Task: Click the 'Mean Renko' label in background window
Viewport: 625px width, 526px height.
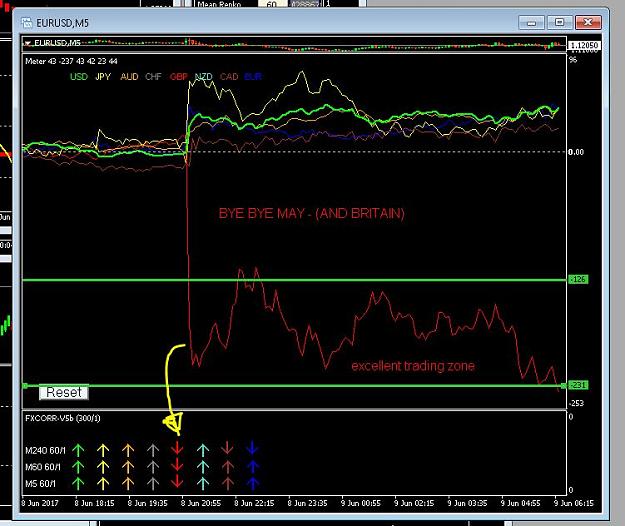Action: 219,4
